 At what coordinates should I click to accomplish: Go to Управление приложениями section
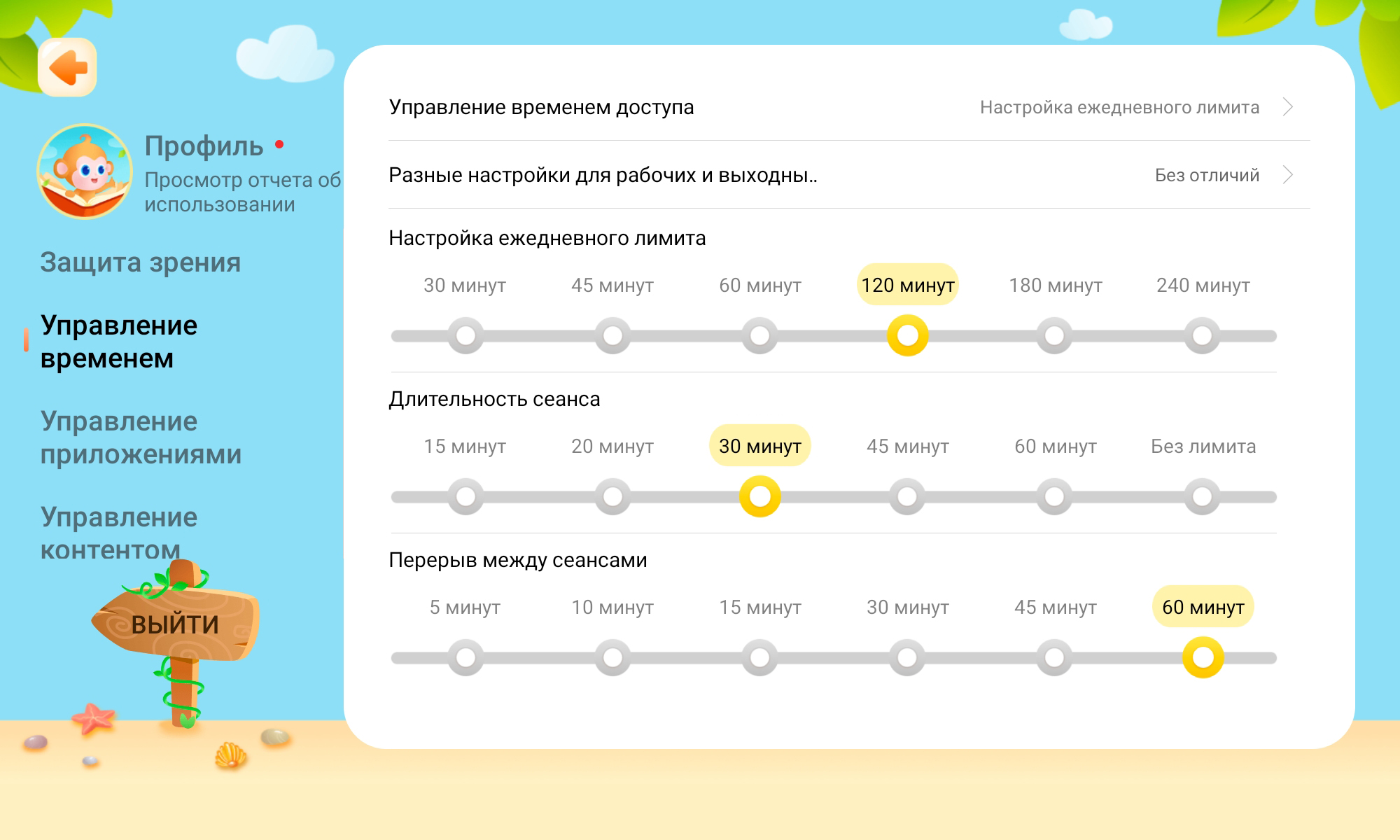pyautogui.click(x=141, y=437)
